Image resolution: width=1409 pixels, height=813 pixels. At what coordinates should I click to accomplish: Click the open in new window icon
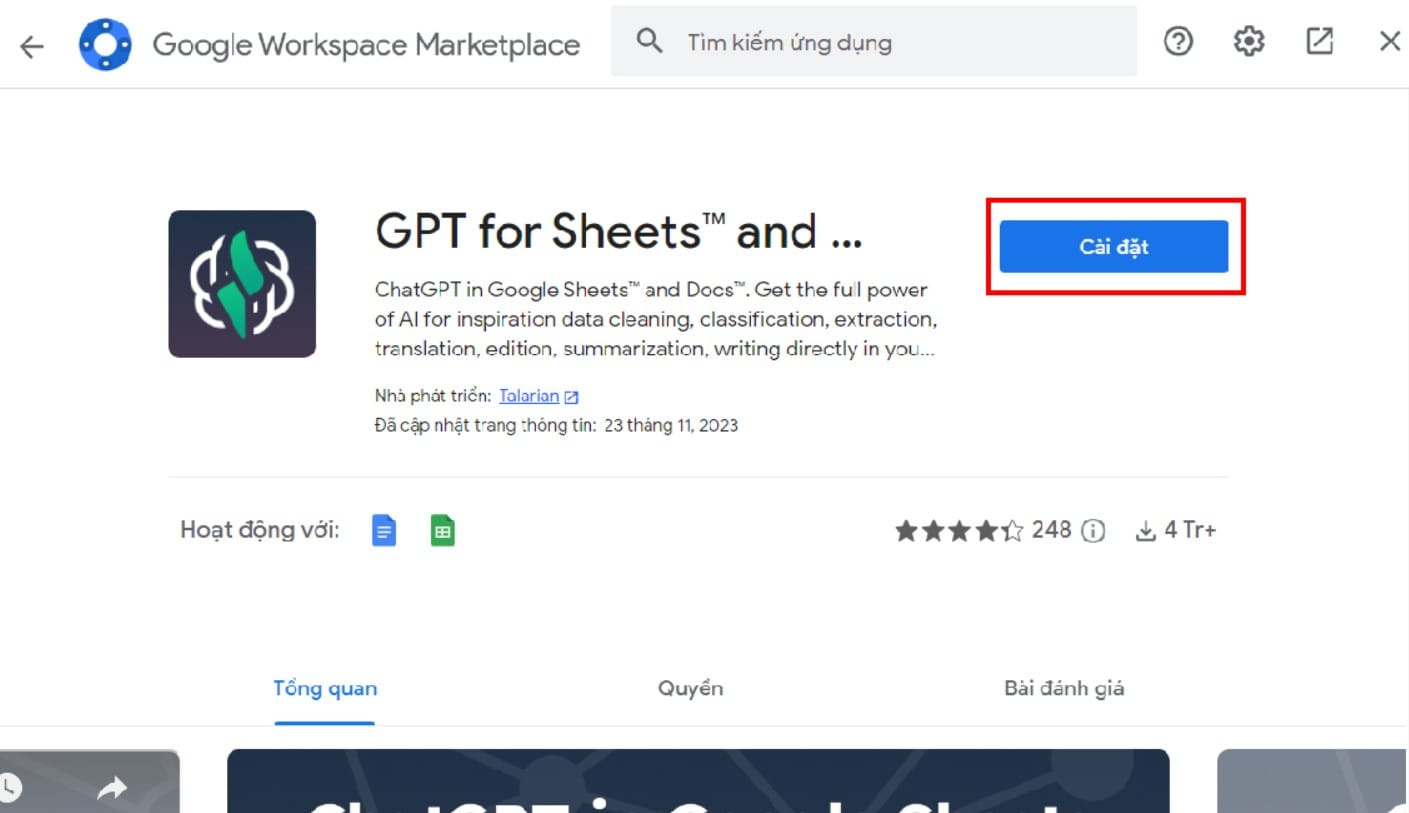pos(1320,42)
